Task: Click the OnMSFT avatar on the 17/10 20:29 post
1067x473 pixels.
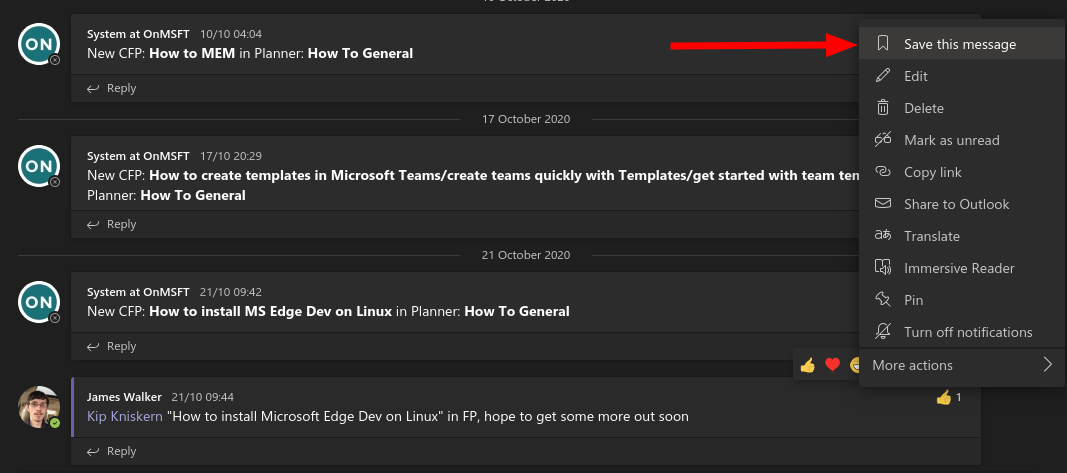Action: (39, 166)
